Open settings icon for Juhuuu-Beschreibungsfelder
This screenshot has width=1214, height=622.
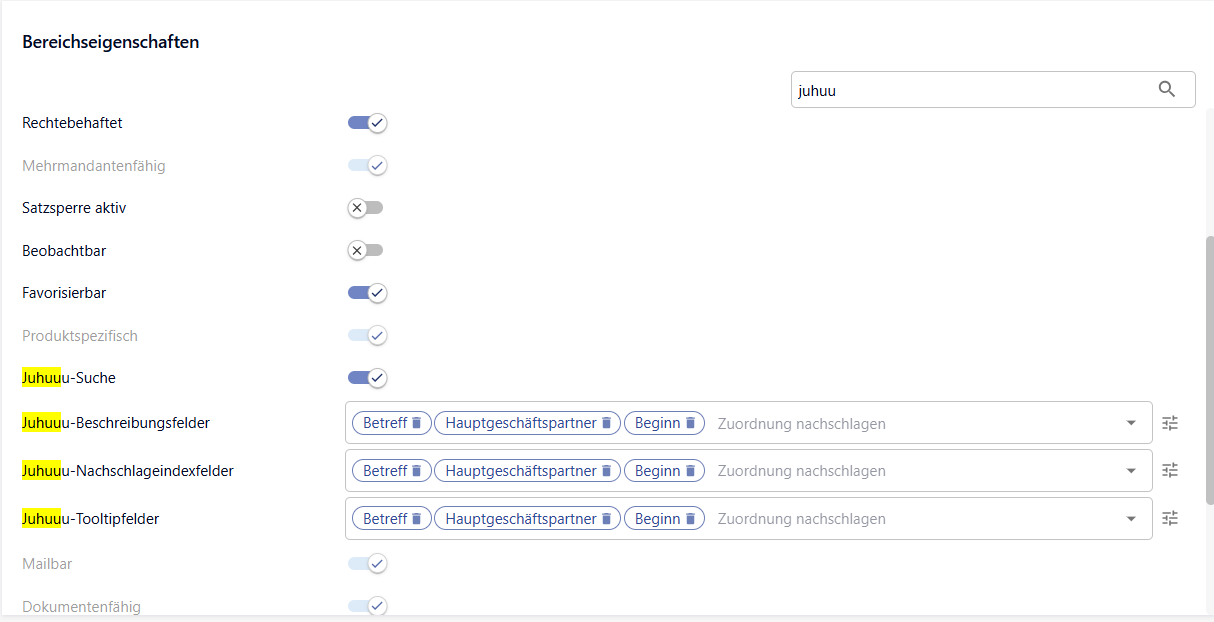coord(1170,423)
